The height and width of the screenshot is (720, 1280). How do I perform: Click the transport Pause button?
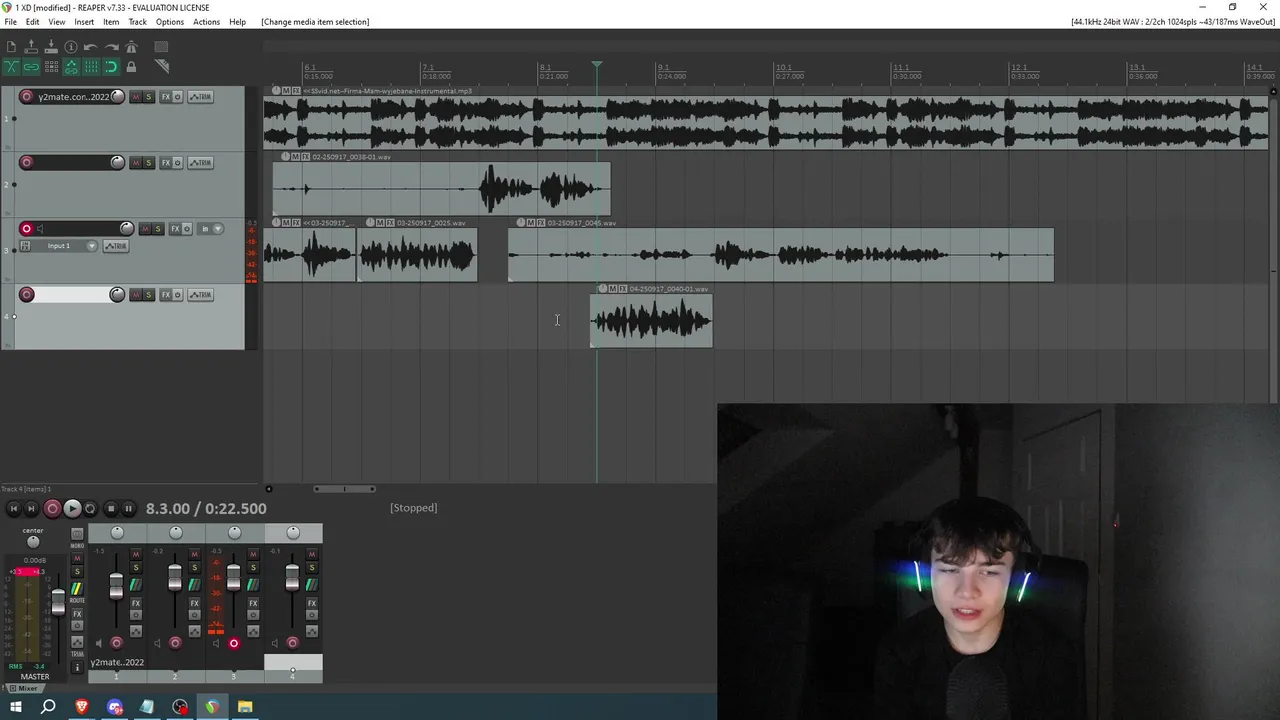tap(128, 508)
